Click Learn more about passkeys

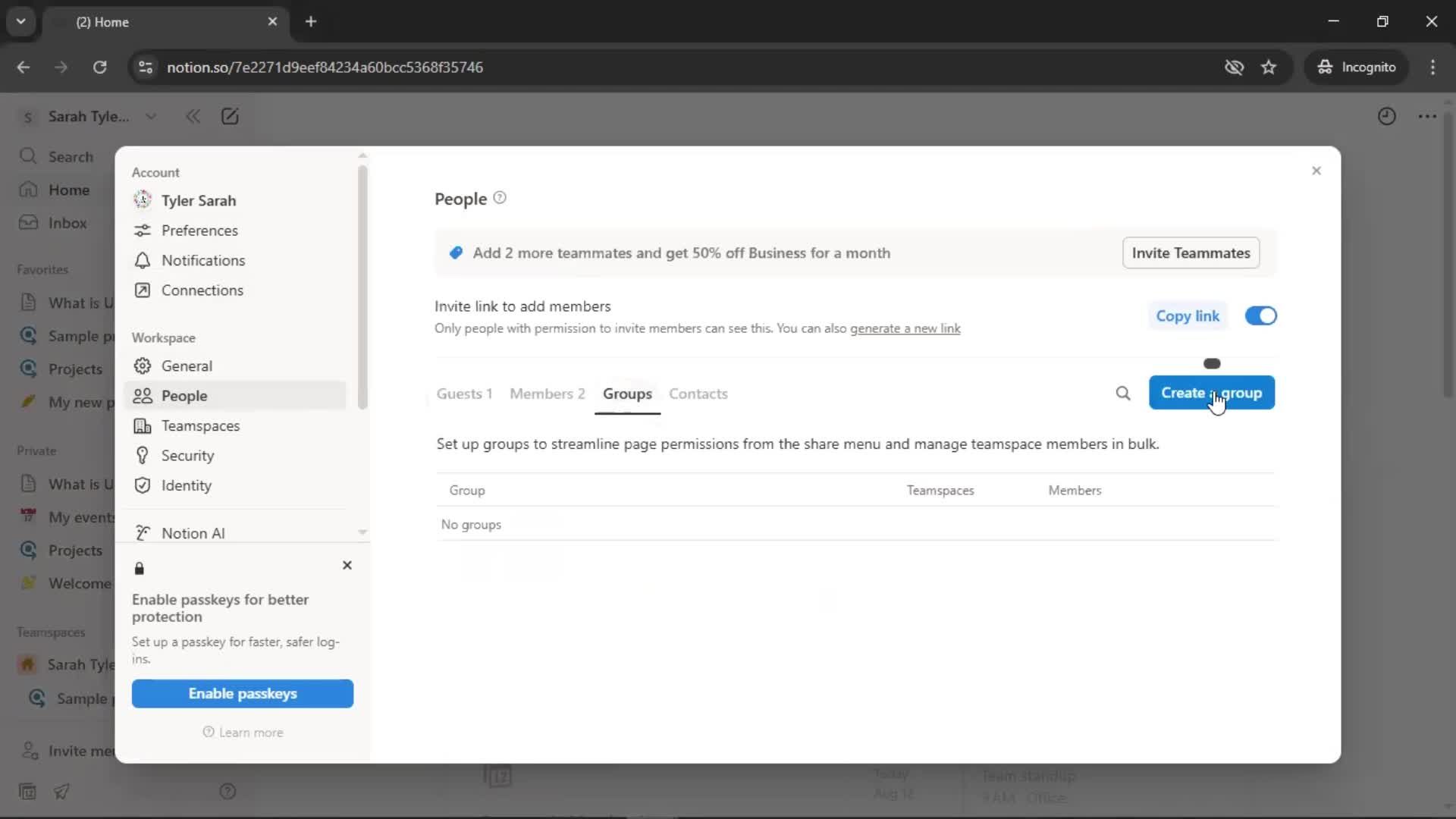[243, 733]
